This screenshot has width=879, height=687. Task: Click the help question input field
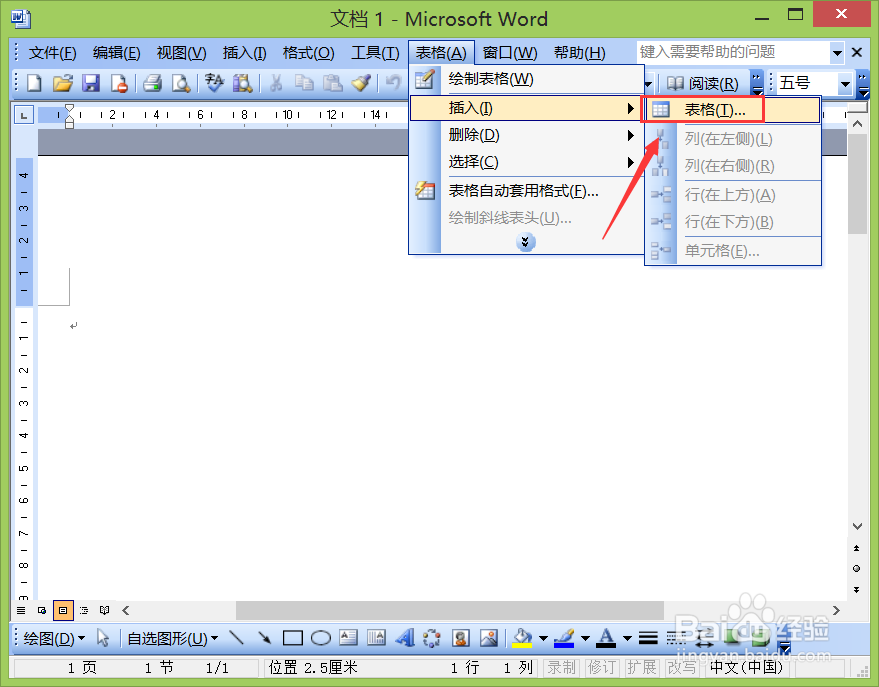tap(733, 53)
